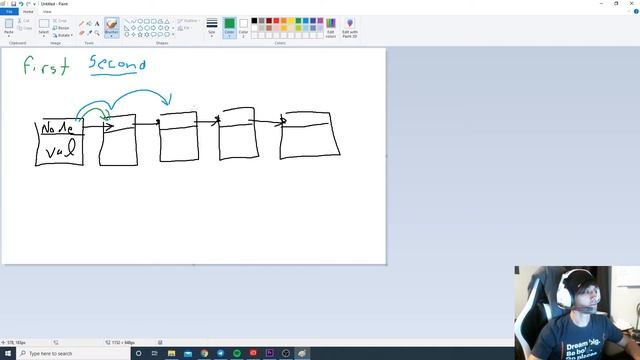Image resolution: width=640 pixels, height=360 pixels.
Task: Switch to the Home ribbon tab
Action: [x=28, y=12]
